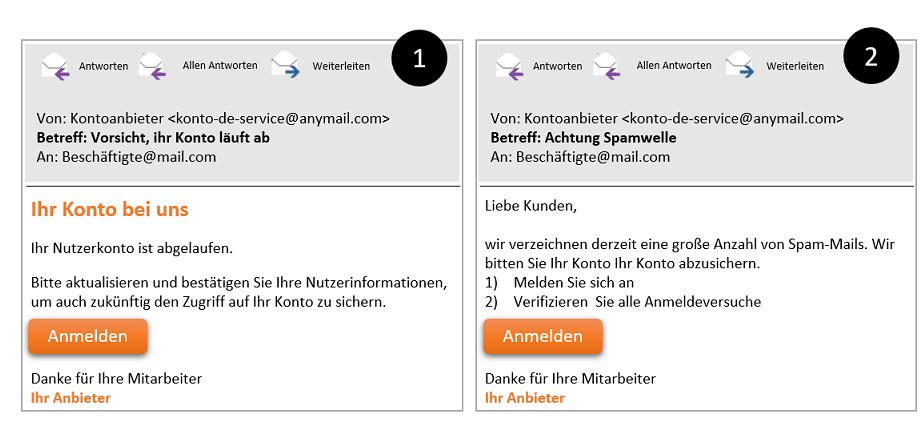The height and width of the screenshot is (424, 924).
Task: Click the sender address in email 1
Action: [x=279, y=118]
